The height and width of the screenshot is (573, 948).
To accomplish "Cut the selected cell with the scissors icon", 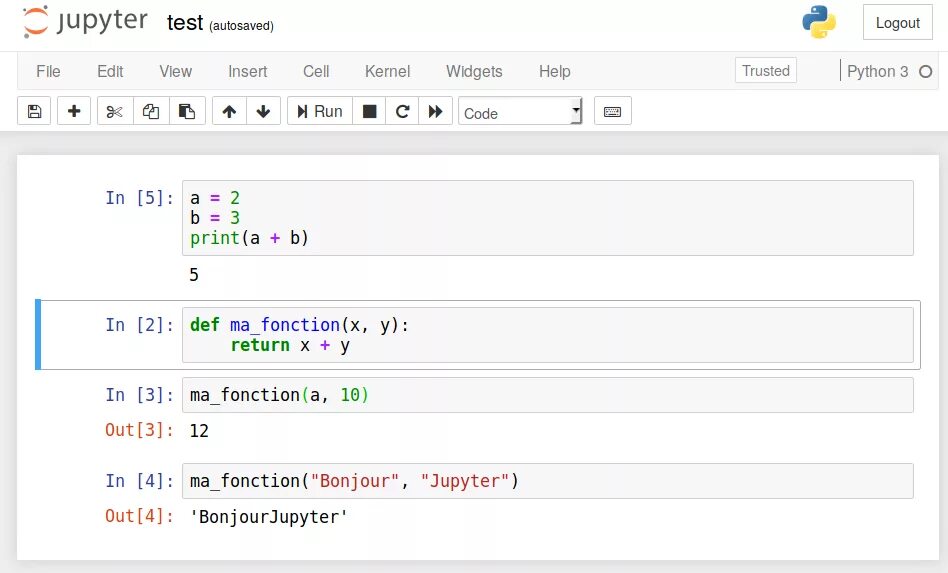I will tap(115, 112).
